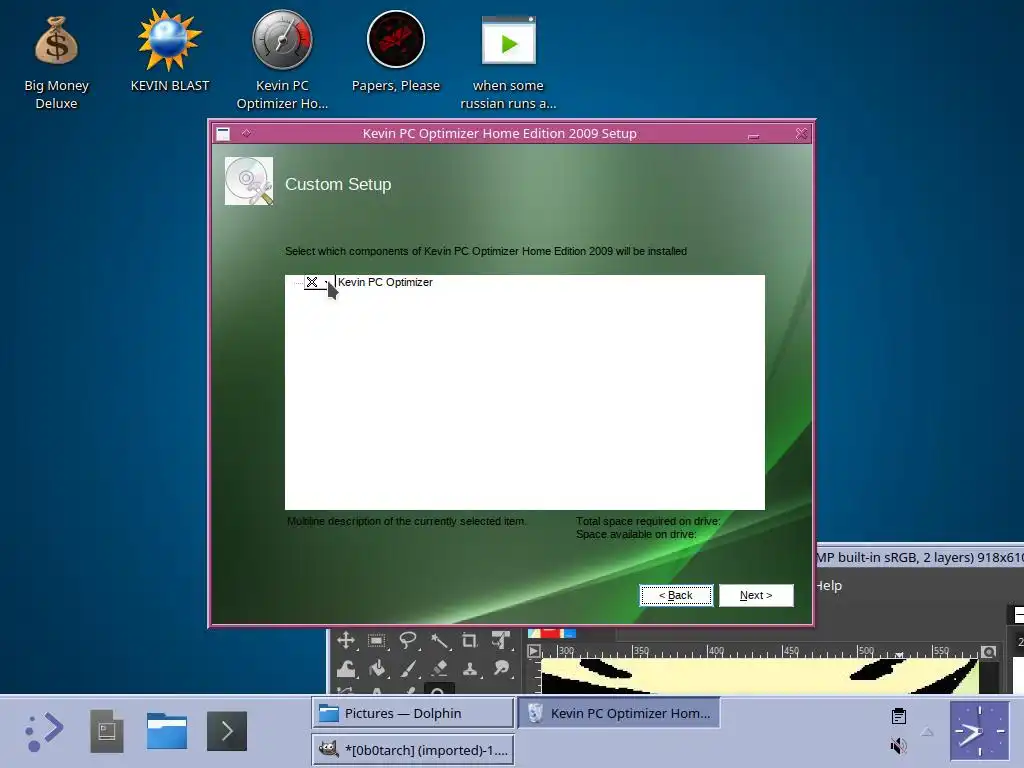Select the Free Select lasso tool in GIMP

[x=408, y=641]
